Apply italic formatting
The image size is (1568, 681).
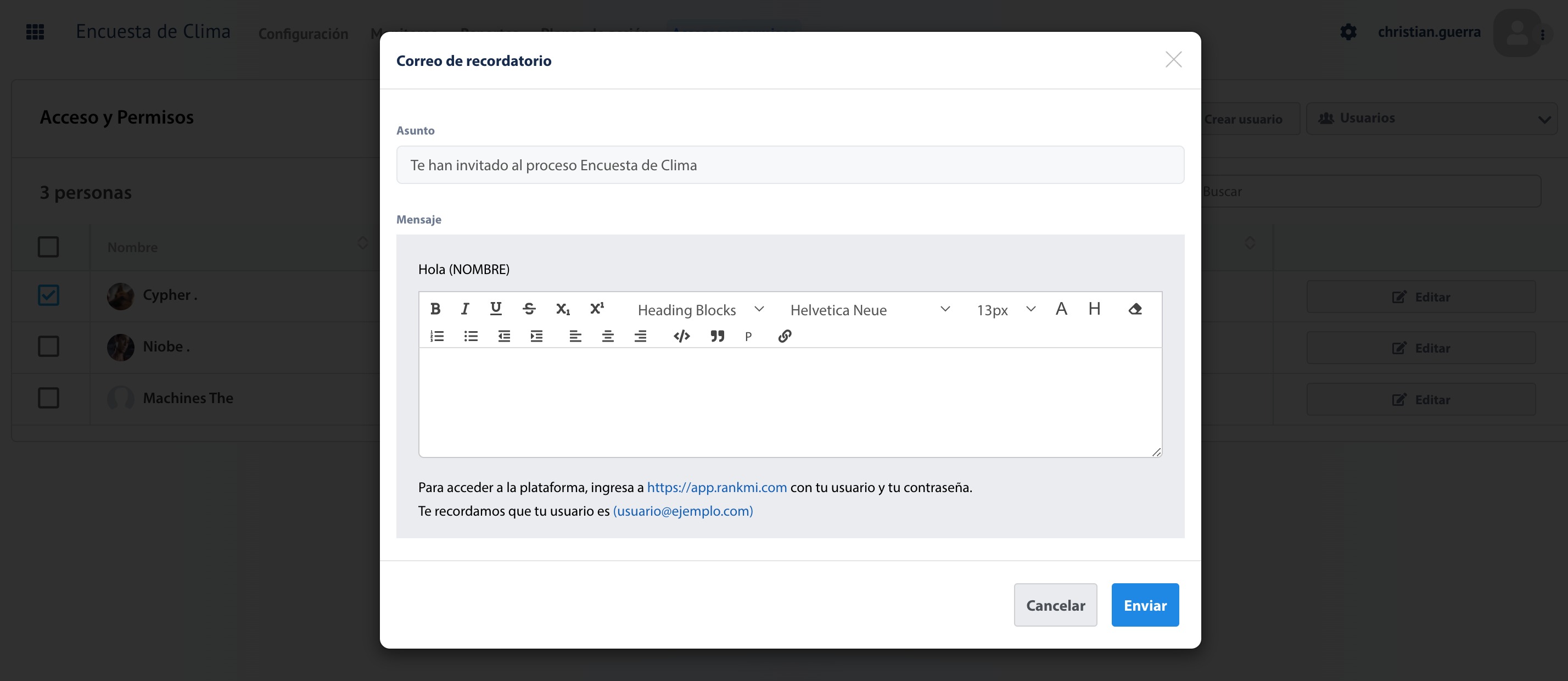click(x=465, y=309)
